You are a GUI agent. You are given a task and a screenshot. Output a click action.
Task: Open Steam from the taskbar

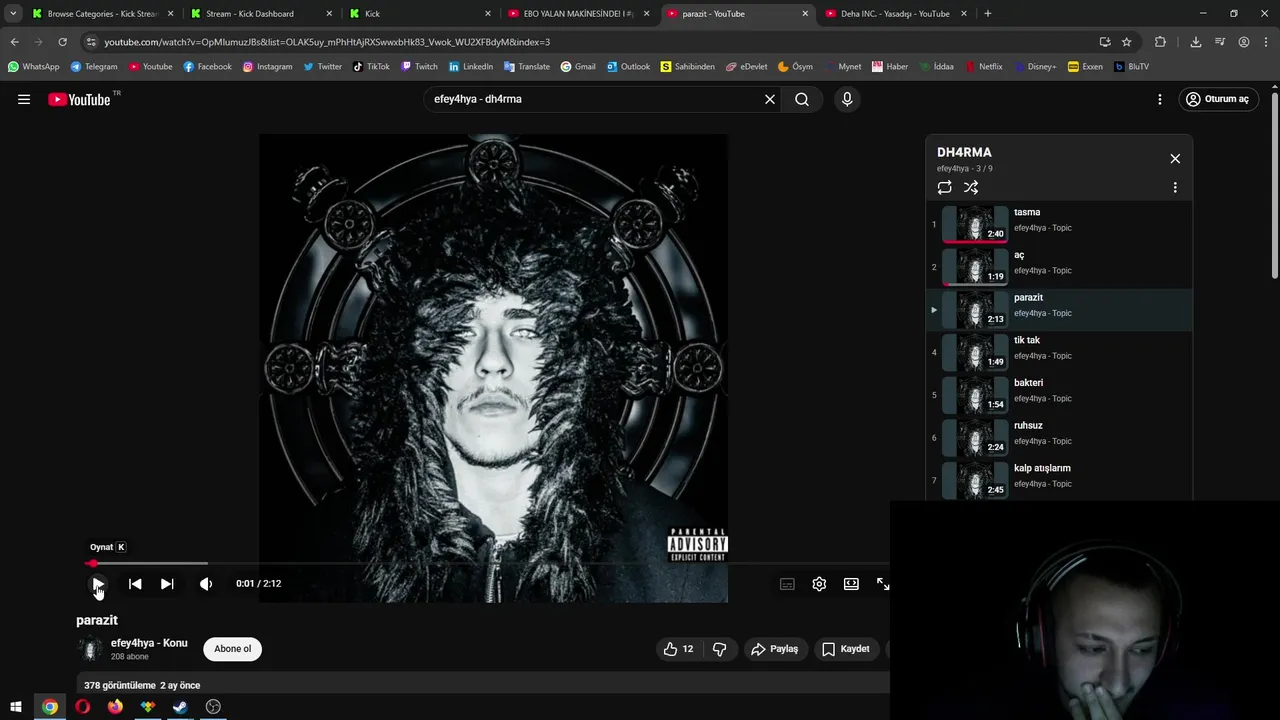tap(180, 707)
